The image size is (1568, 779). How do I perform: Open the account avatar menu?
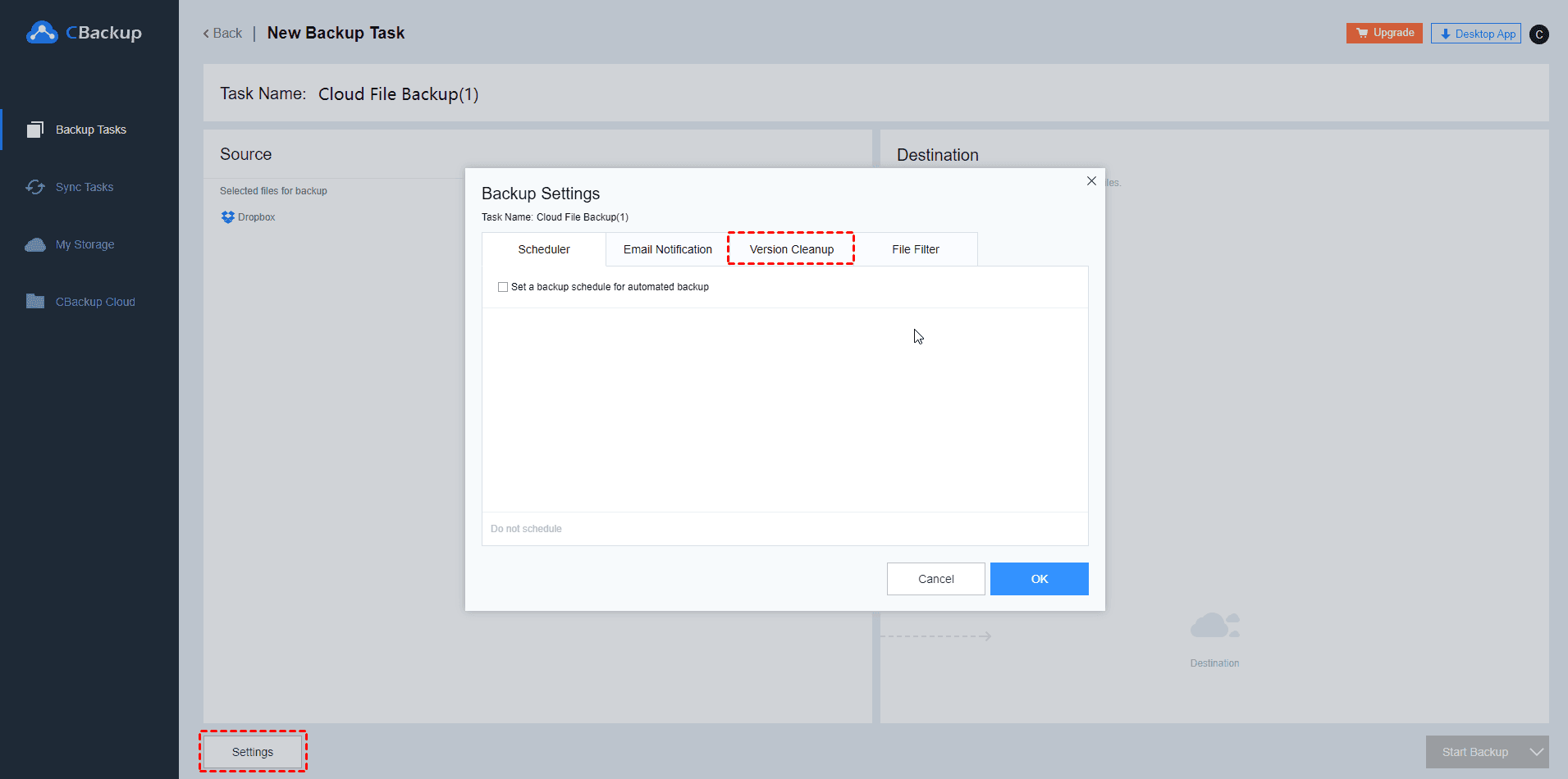(x=1539, y=34)
